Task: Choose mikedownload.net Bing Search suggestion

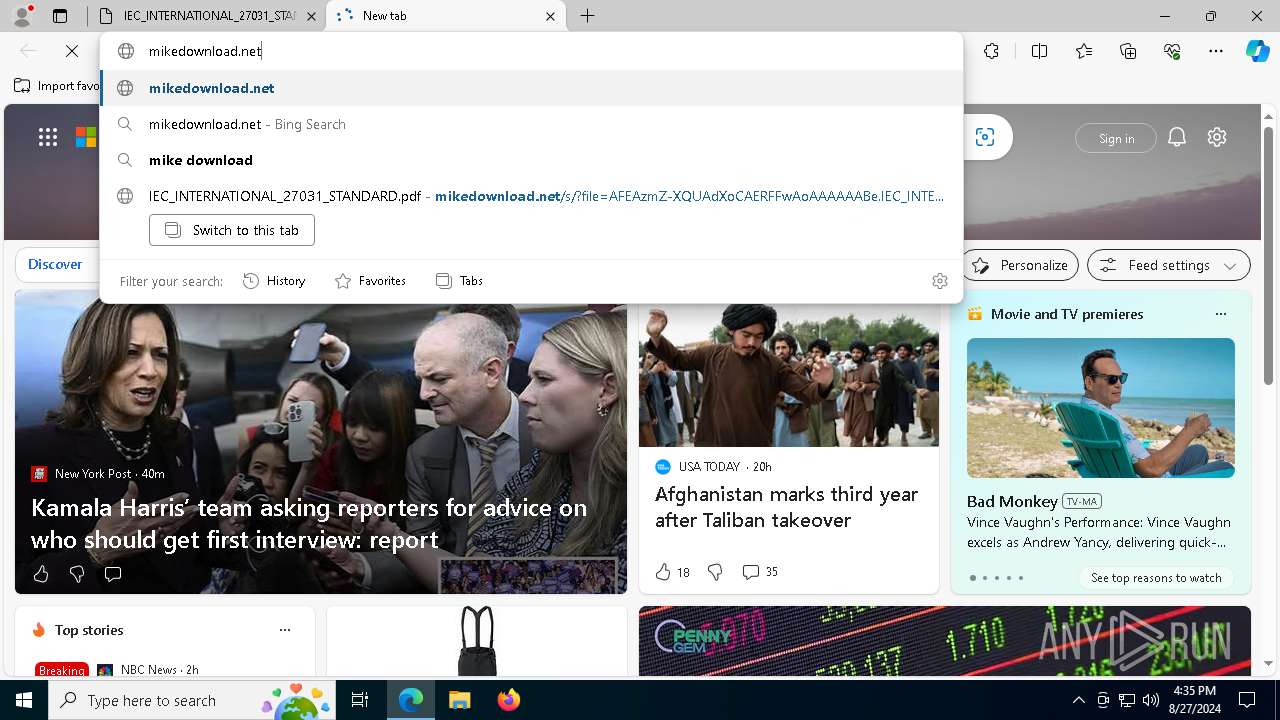Action: click(x=531, y=124)
